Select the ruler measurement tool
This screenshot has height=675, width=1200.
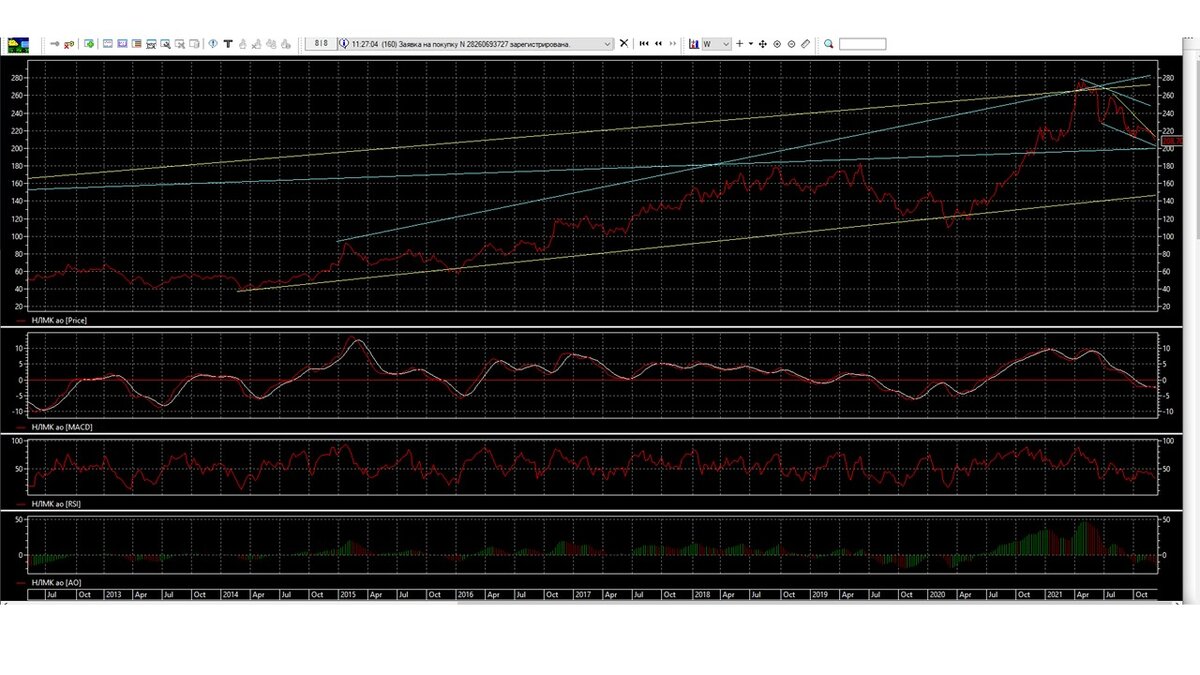[805, 44]
